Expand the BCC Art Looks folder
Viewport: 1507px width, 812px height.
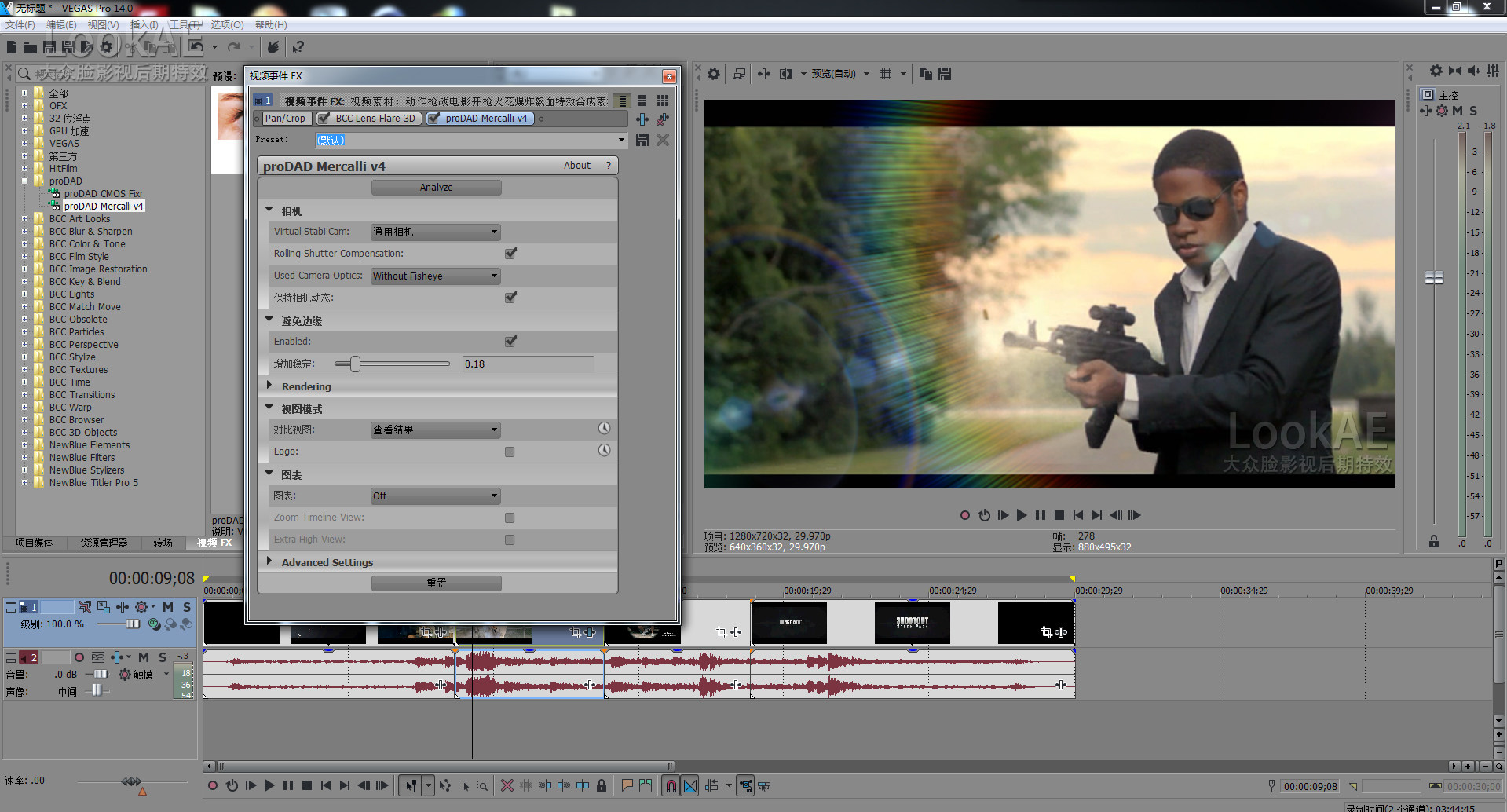pos(24,219)
